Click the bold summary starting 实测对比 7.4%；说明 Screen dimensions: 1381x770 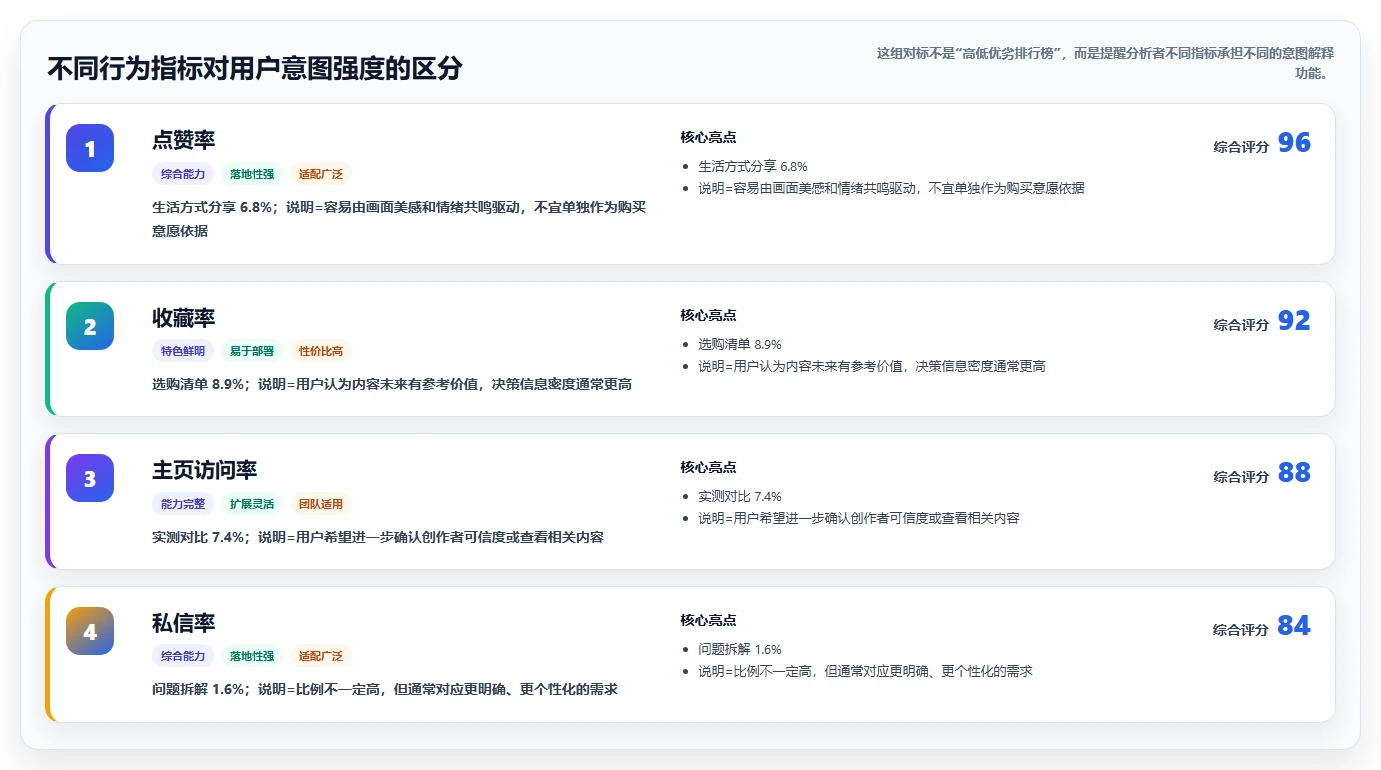(378, 537)
